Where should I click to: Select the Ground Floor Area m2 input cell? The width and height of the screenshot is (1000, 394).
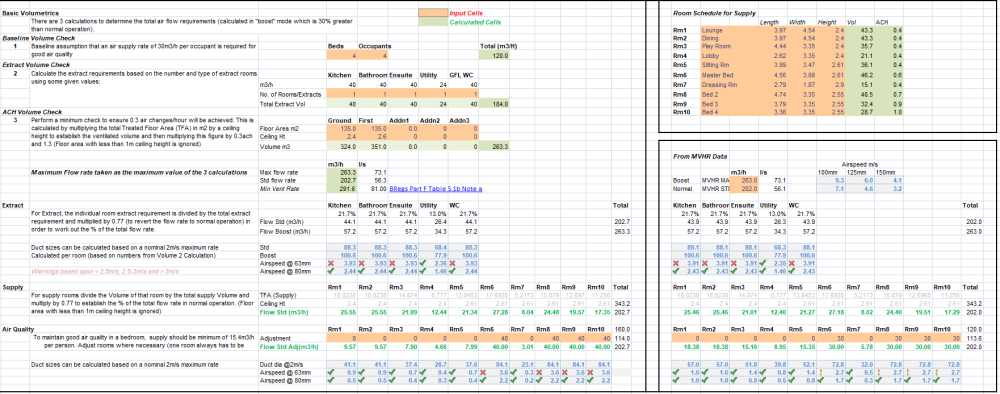coord(341,128)
